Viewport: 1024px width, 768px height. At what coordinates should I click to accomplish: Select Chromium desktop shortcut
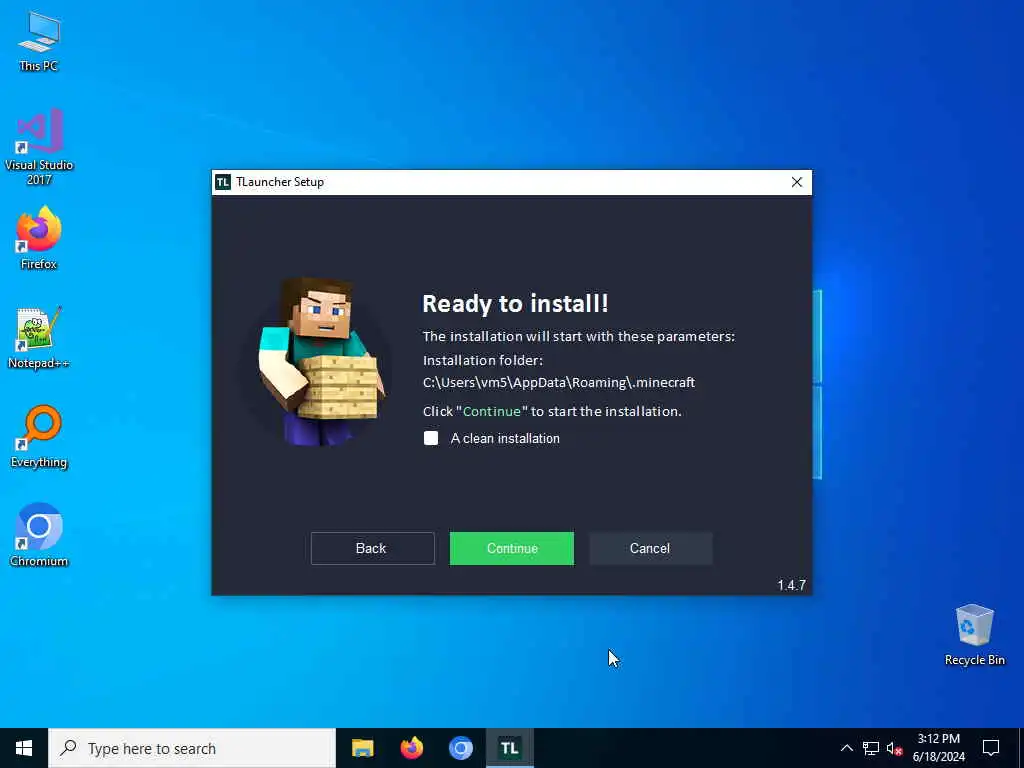[x=39, y=535]
